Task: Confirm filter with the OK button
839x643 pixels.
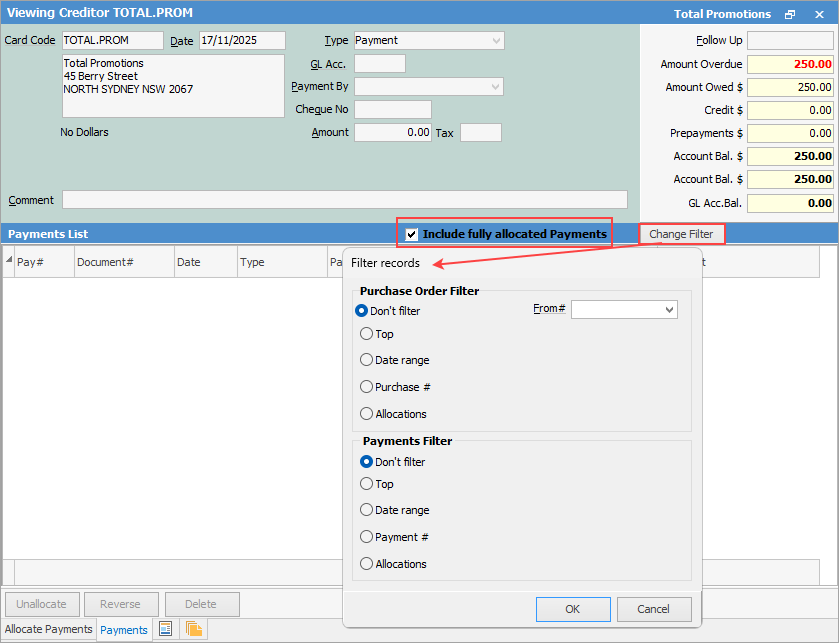Action: (x=573, y=609)
